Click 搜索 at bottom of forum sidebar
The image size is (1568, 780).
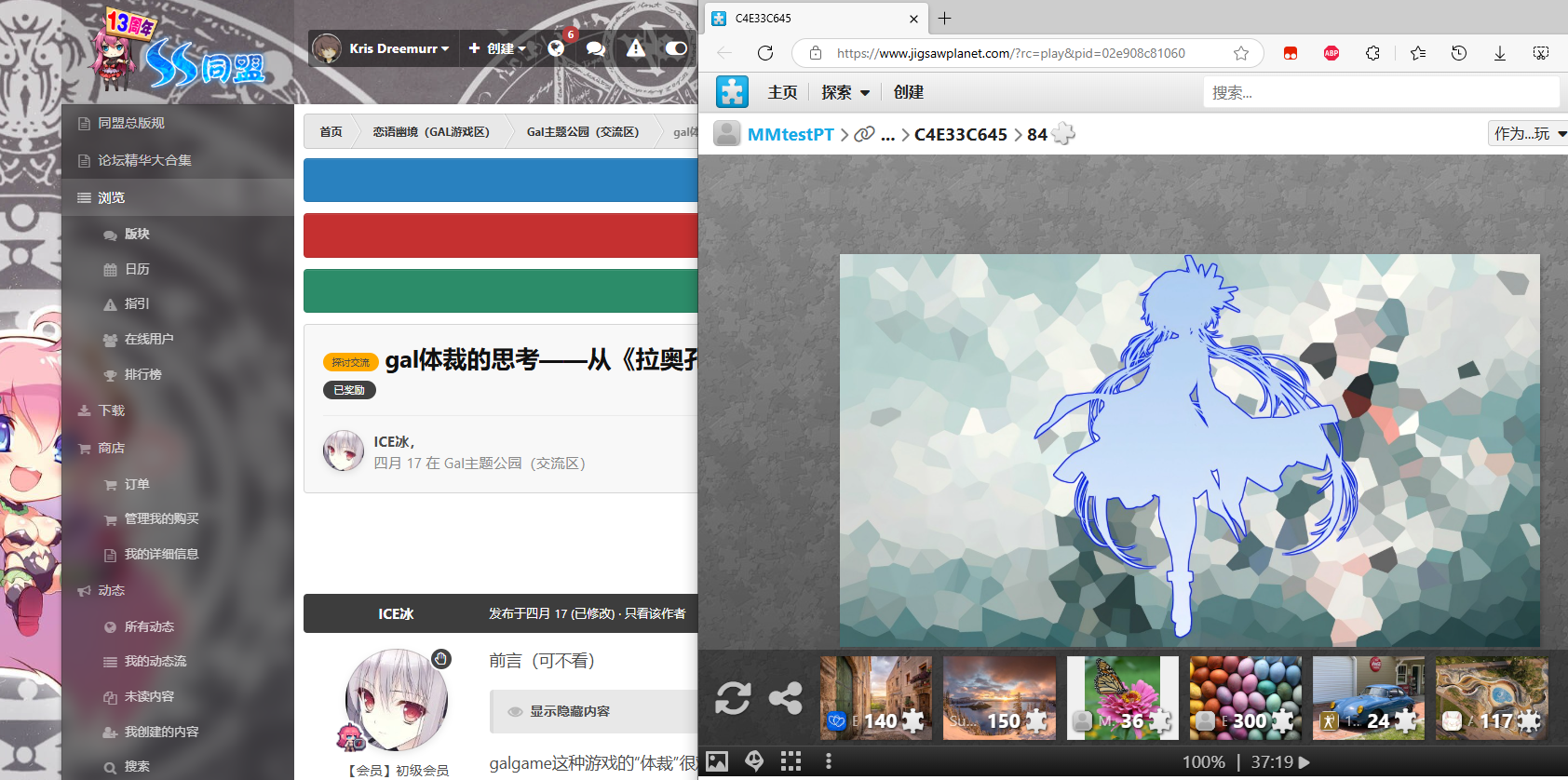[x=137, y=766]
